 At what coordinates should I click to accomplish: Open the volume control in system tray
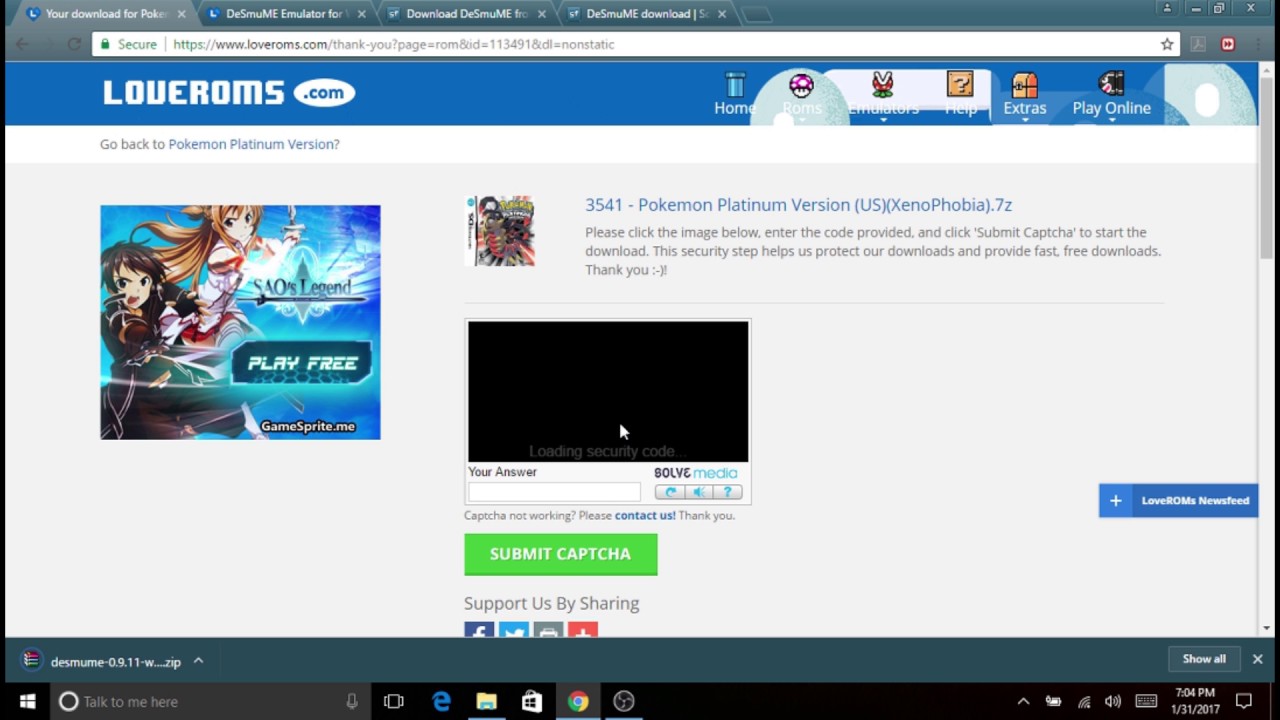(1113, 701)
